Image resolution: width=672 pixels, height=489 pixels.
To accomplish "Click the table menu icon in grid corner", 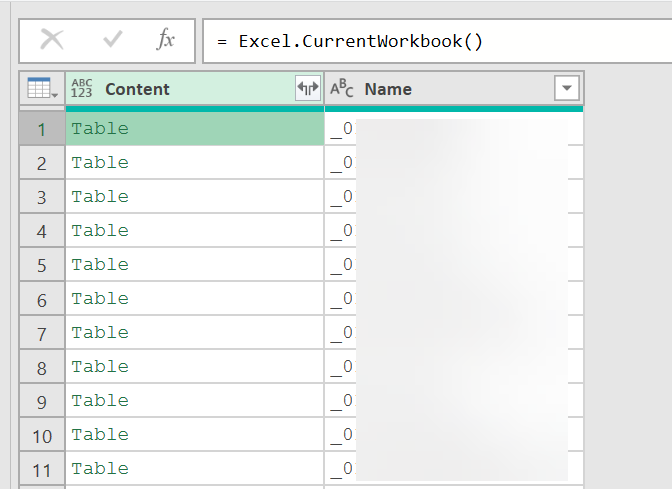I will point(41,89).
